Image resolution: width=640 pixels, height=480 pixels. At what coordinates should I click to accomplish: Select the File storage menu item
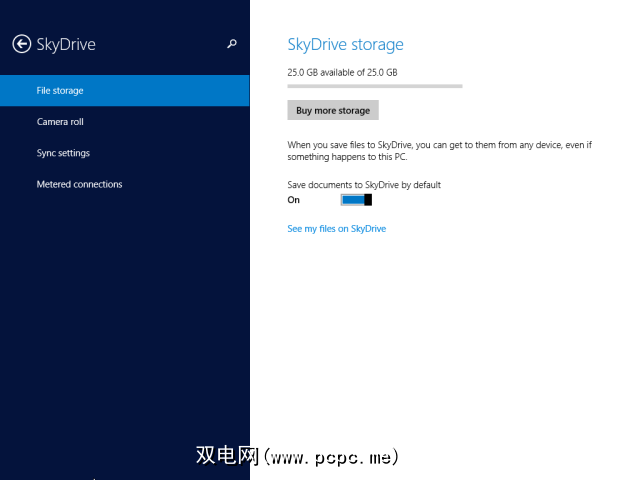[124, 91]
